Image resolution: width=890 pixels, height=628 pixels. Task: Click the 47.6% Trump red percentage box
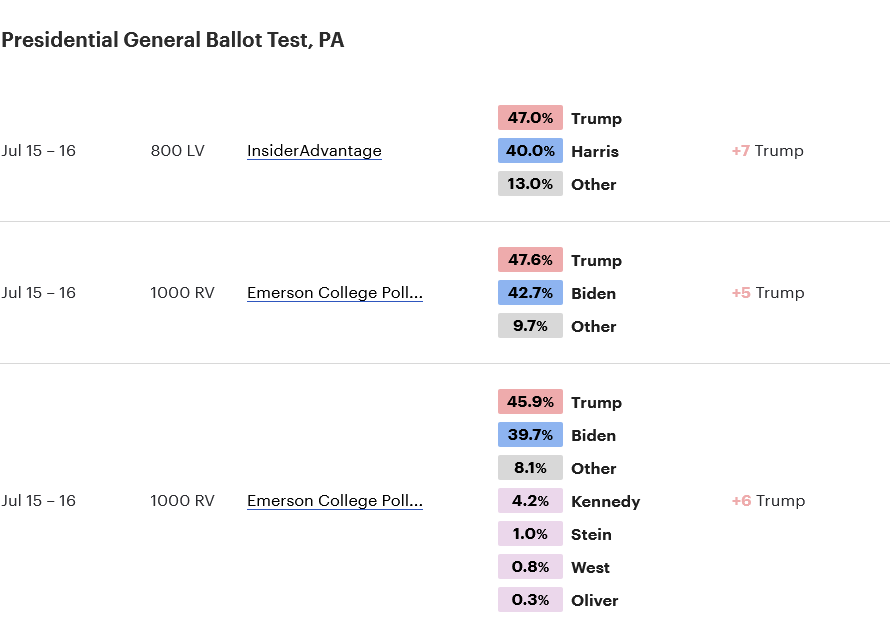pos(530,259)
